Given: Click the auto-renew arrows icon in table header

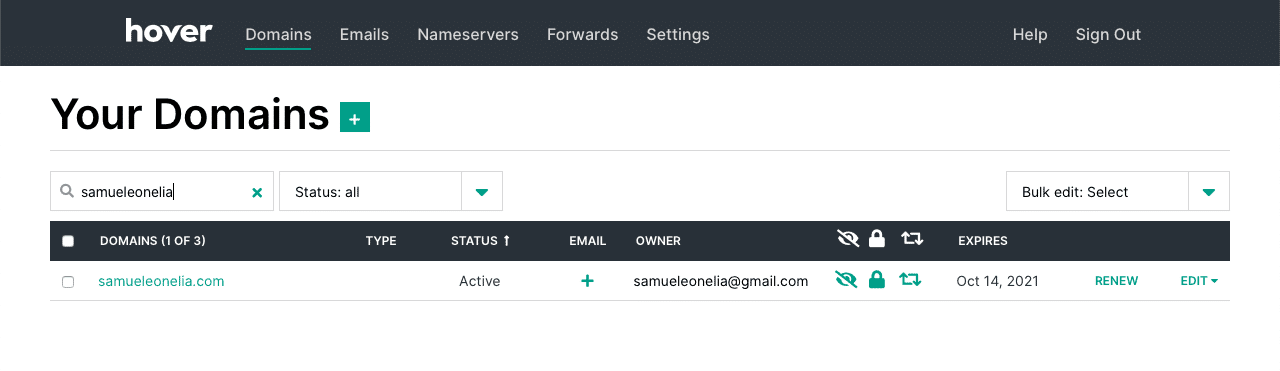Looking at the screenshot, I should (x=911, y=239).
